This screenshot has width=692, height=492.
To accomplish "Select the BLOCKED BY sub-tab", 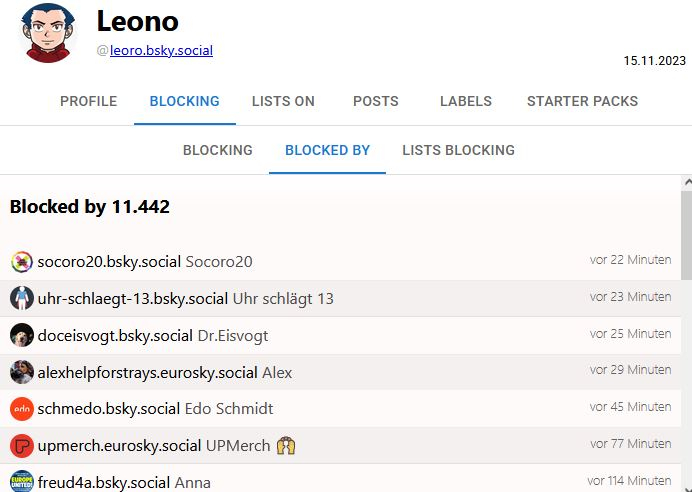I will 327,150.
